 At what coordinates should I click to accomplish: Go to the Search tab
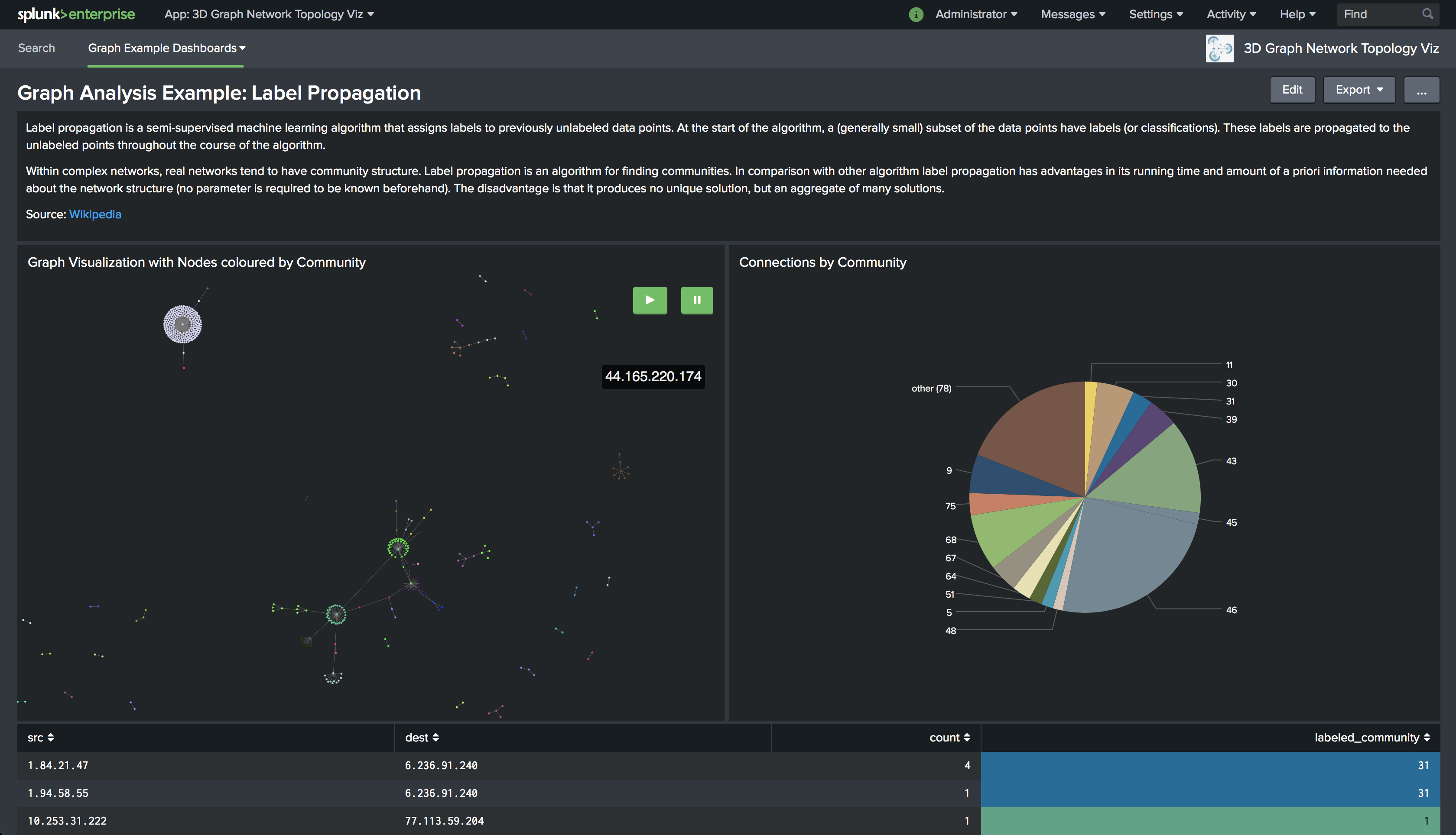pyautogui.click(x=37, y=48)
